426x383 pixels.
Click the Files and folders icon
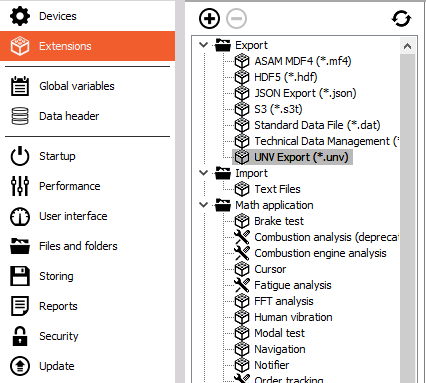click(x=20, y=246)
